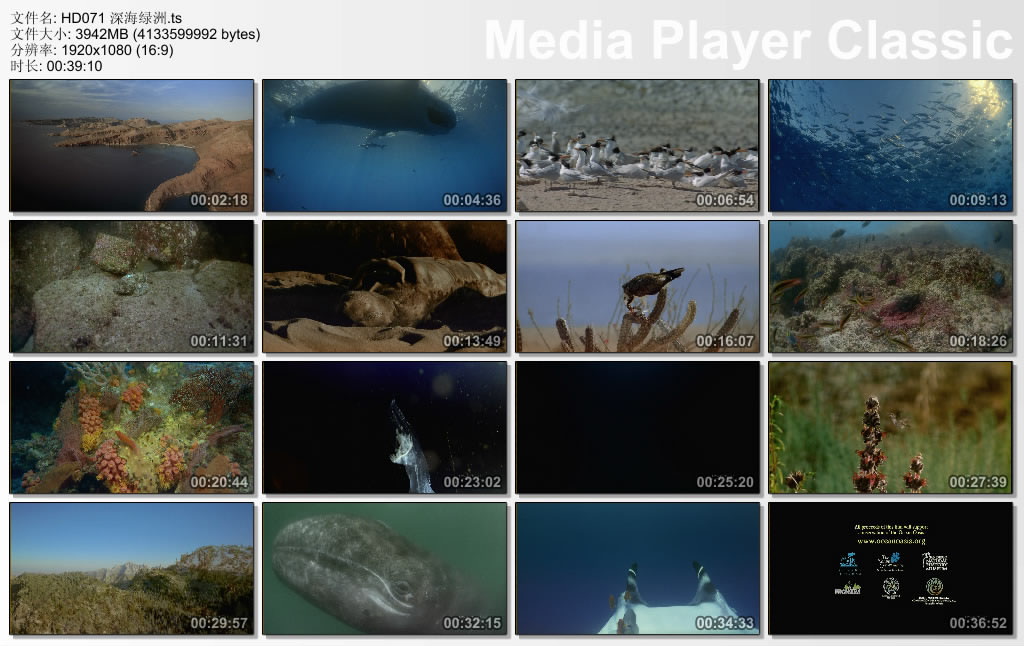Image resolution: width=1024 pixels, height=646 pixels.
Task: Click the flower stalks thumbnail at 00:27:39
Action: [890, 428]
